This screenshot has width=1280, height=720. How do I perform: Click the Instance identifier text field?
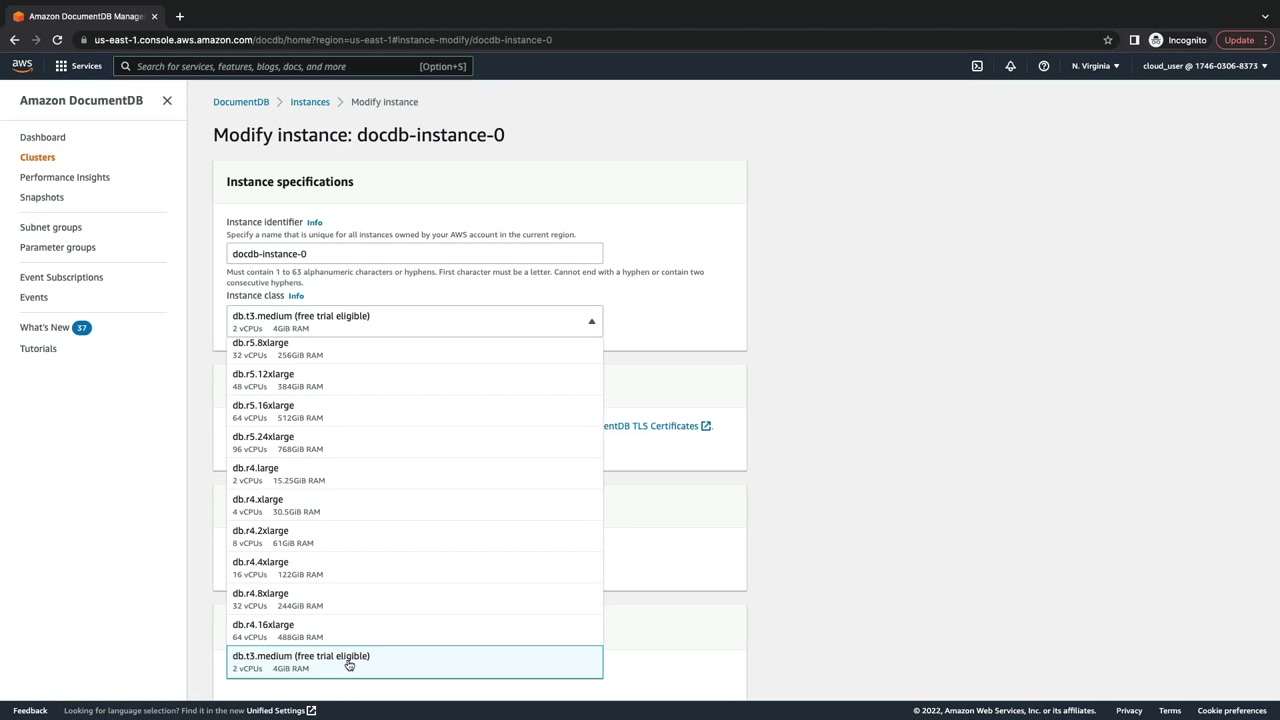click(x=414, y=254)
